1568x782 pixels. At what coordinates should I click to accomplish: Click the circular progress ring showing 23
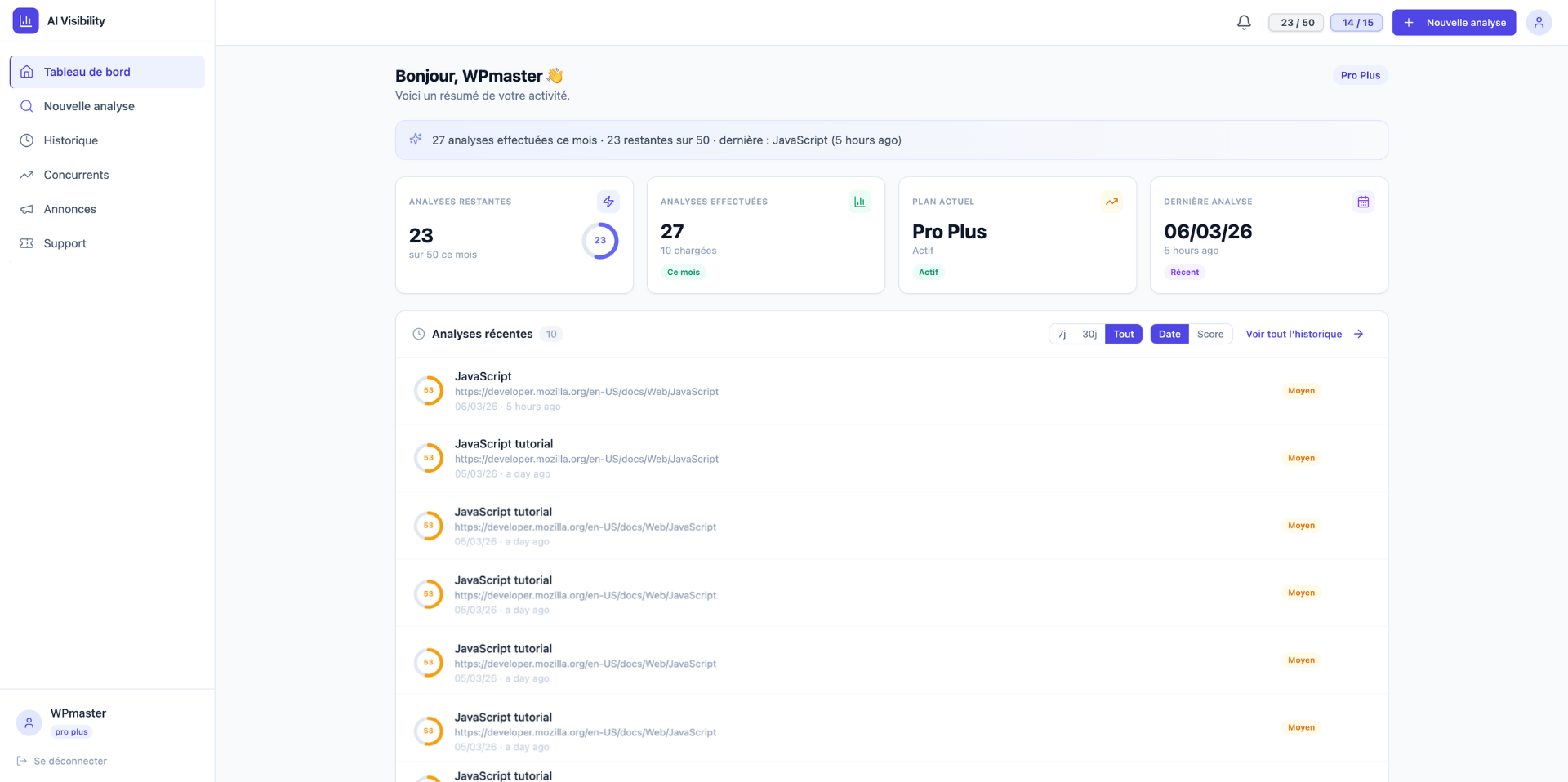[599, 241]
